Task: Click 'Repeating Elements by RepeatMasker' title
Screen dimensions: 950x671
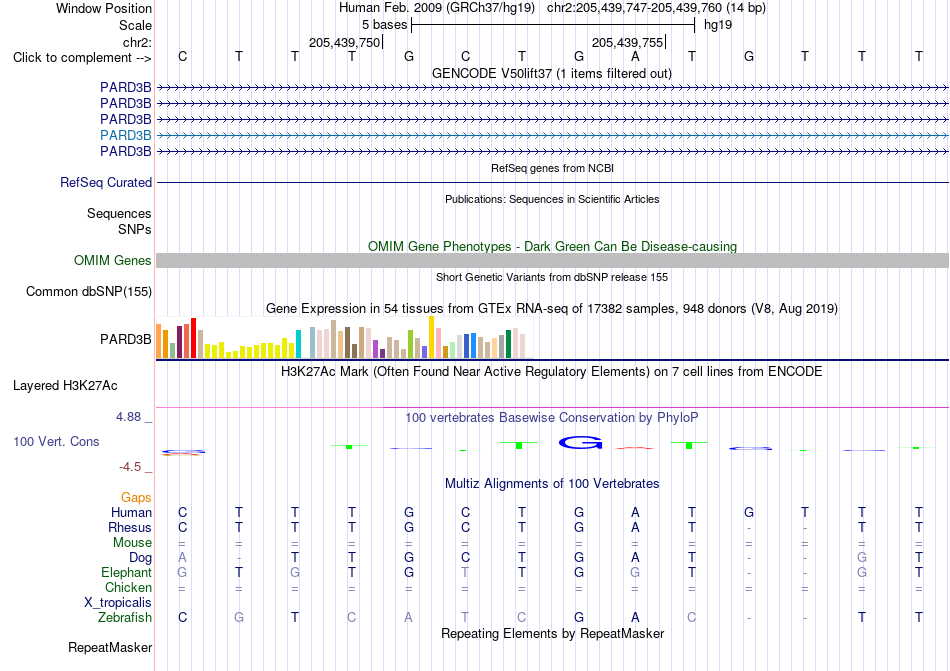Action: coord(552,633)
